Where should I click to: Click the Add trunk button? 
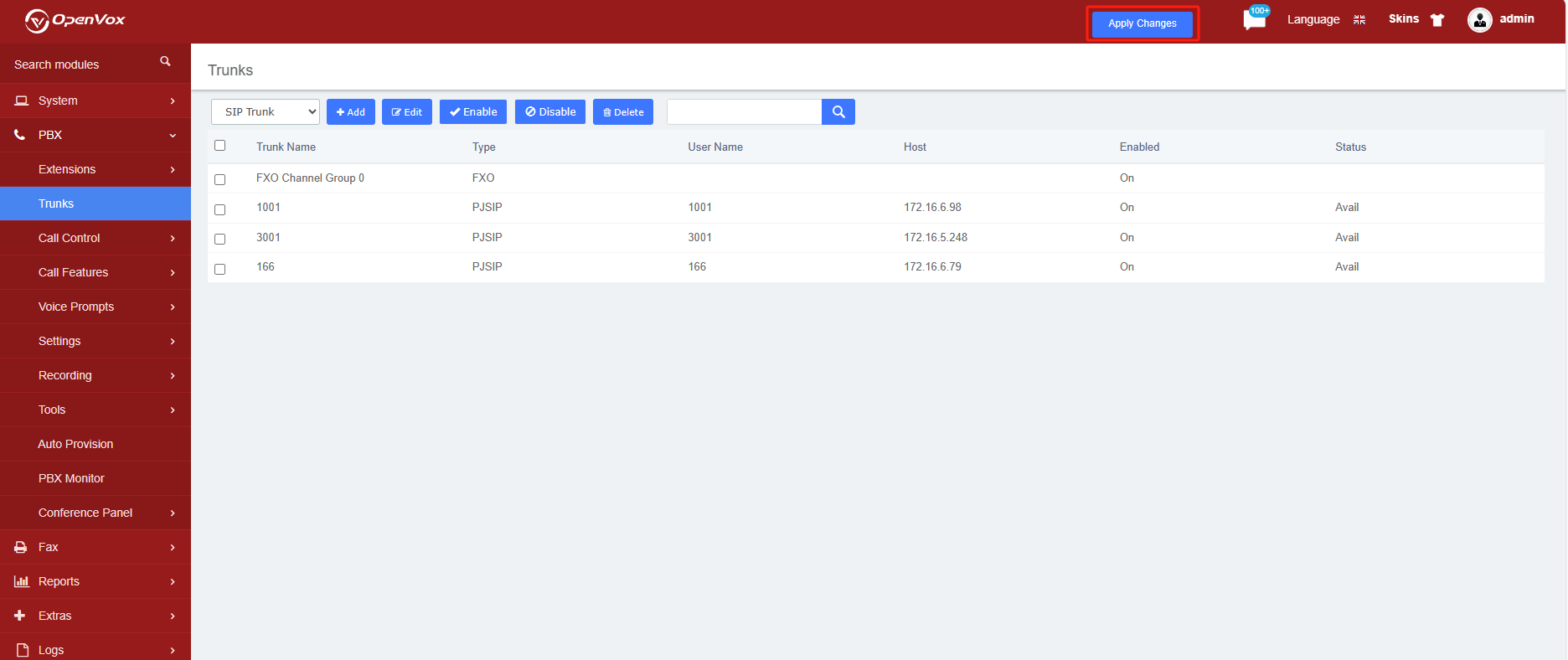(351, 112)
